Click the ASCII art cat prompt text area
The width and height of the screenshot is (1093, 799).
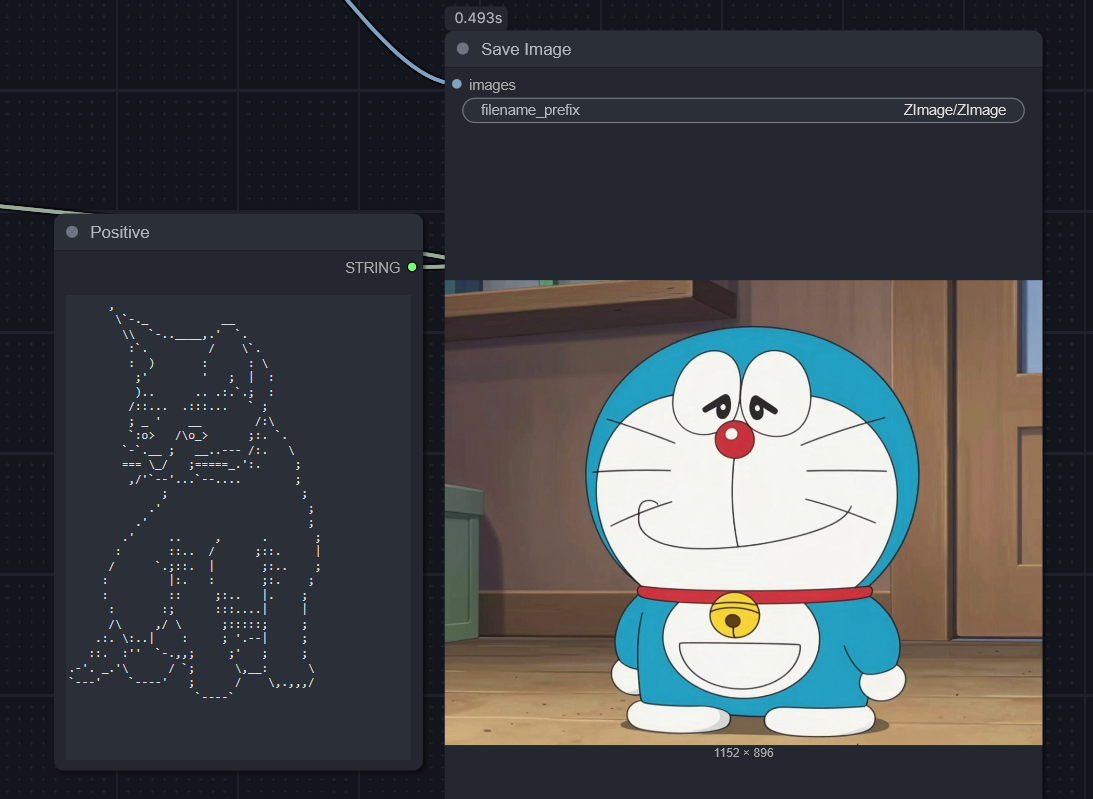[238, 526]
